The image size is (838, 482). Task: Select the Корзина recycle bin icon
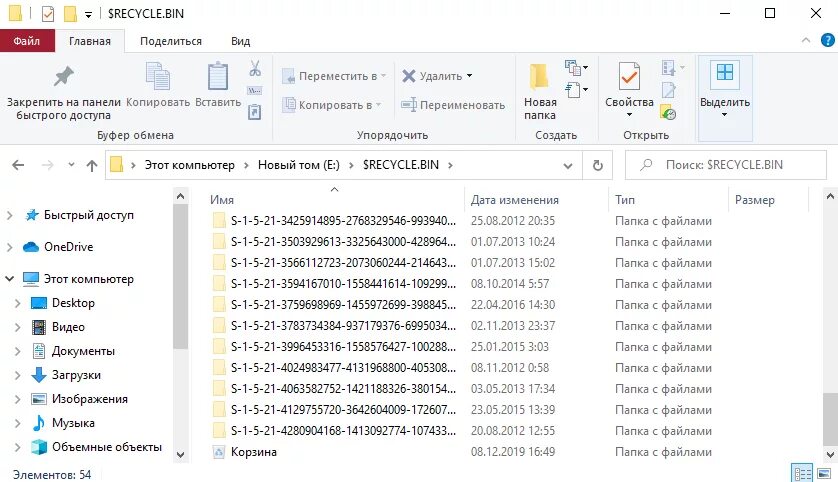(219, 452)
